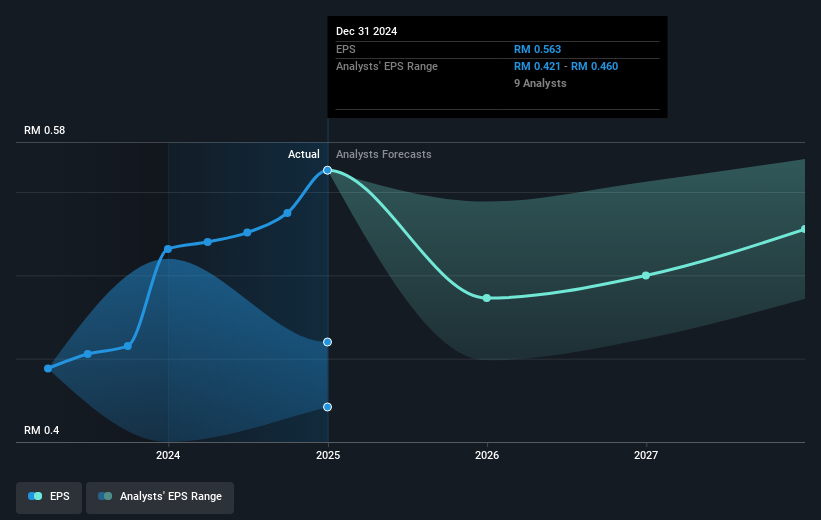Click the 2026 x-axis label

click(487, 455)
